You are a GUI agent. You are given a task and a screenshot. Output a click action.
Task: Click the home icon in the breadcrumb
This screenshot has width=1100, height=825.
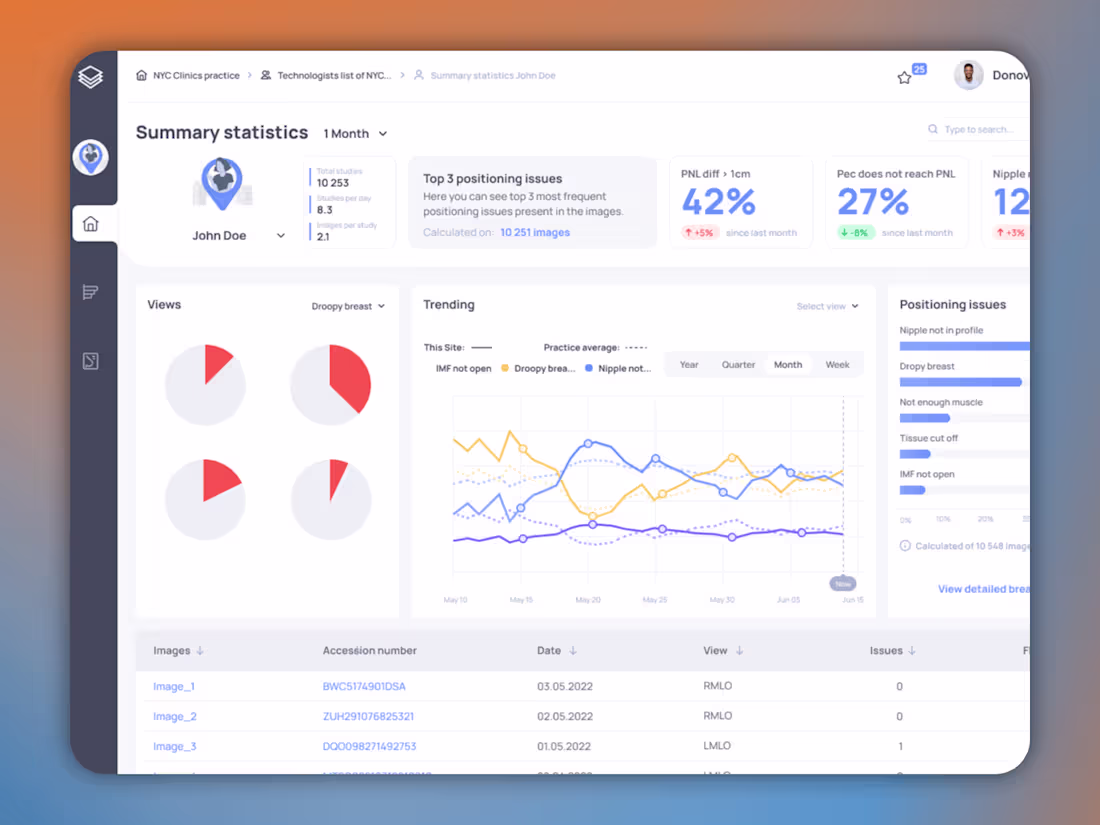141,75
